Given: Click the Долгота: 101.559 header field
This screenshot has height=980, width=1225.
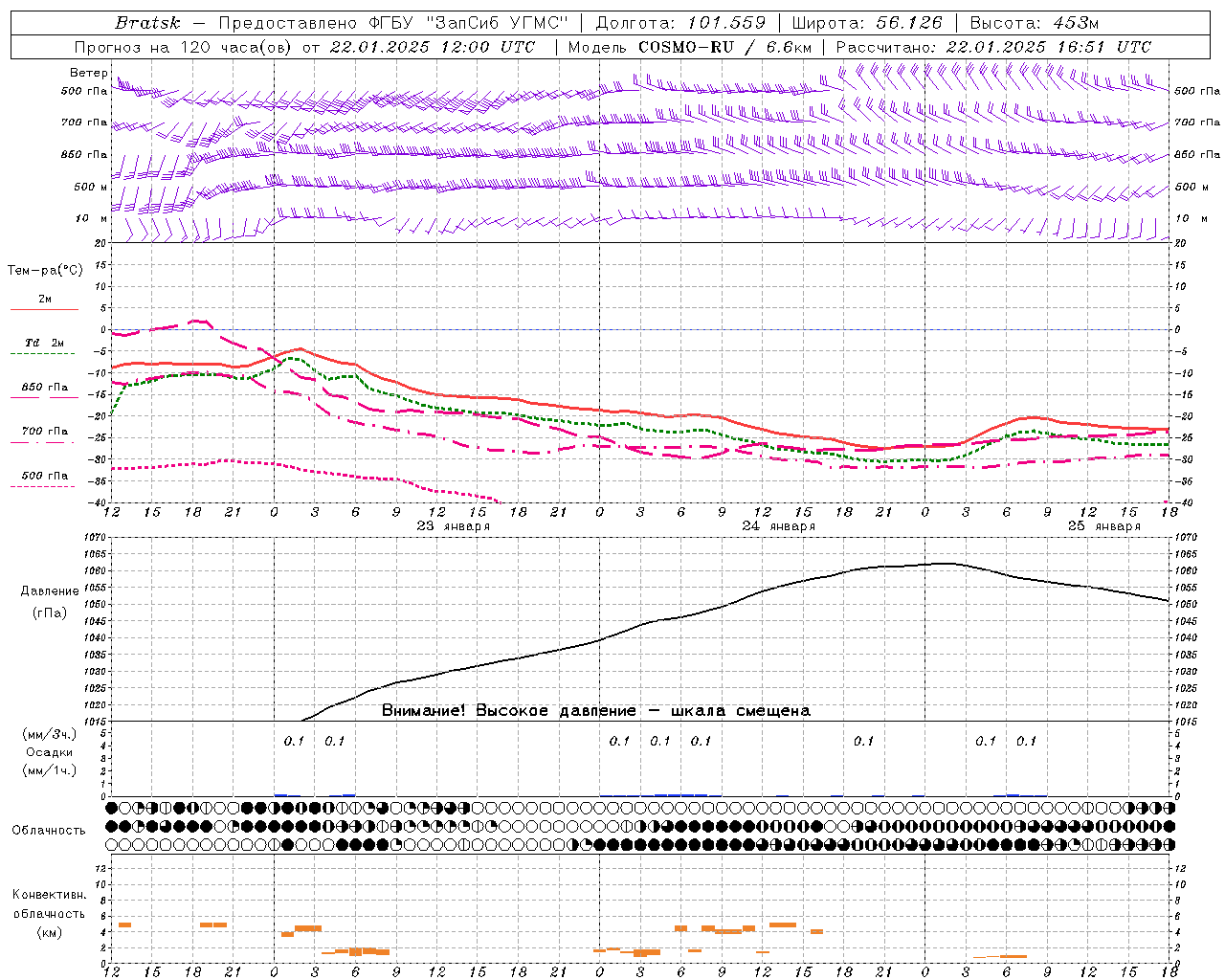Looking at the screenshot, I should coord(680,23).
